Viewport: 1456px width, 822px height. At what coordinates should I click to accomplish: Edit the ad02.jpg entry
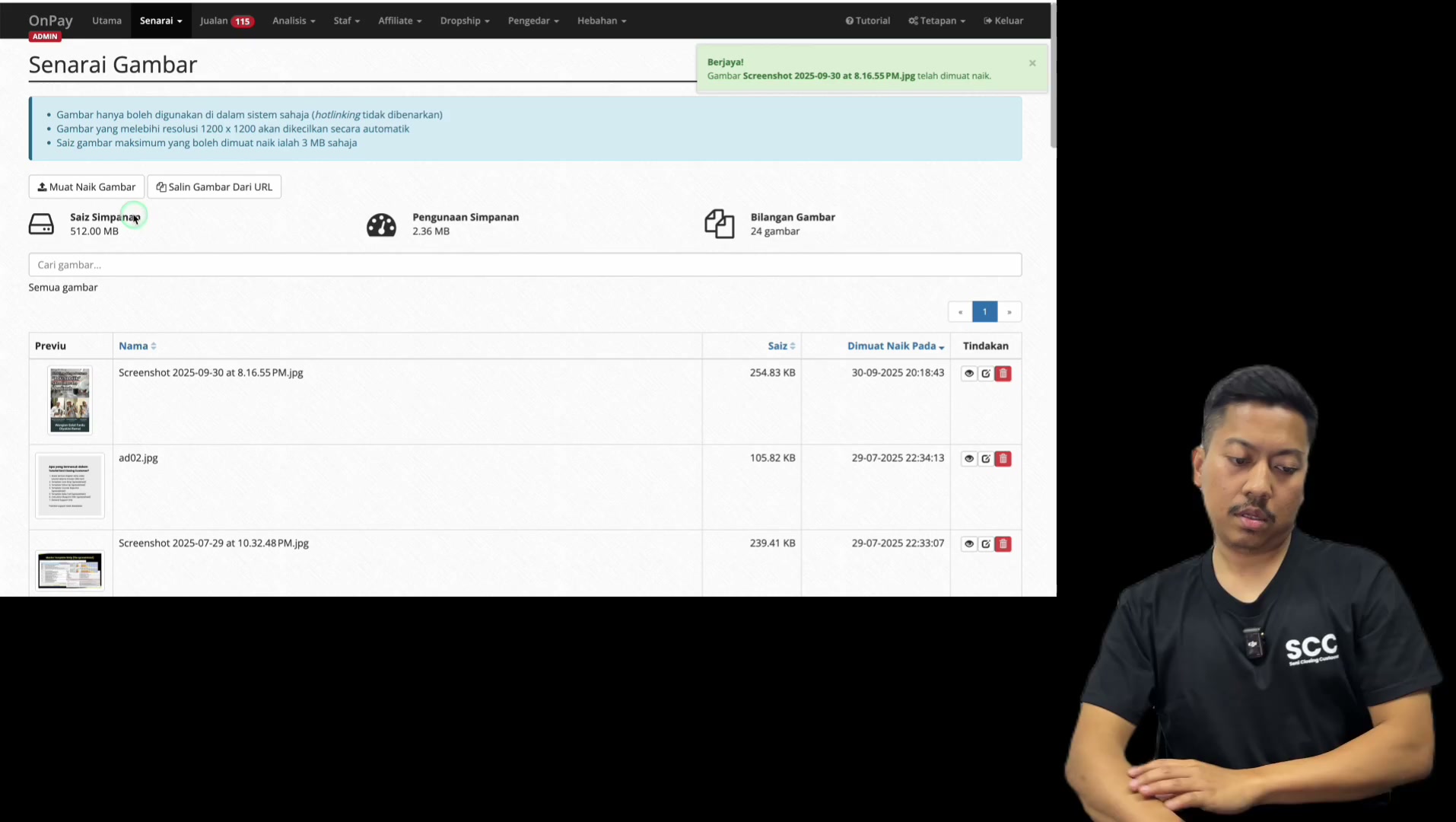coord(986,458)
